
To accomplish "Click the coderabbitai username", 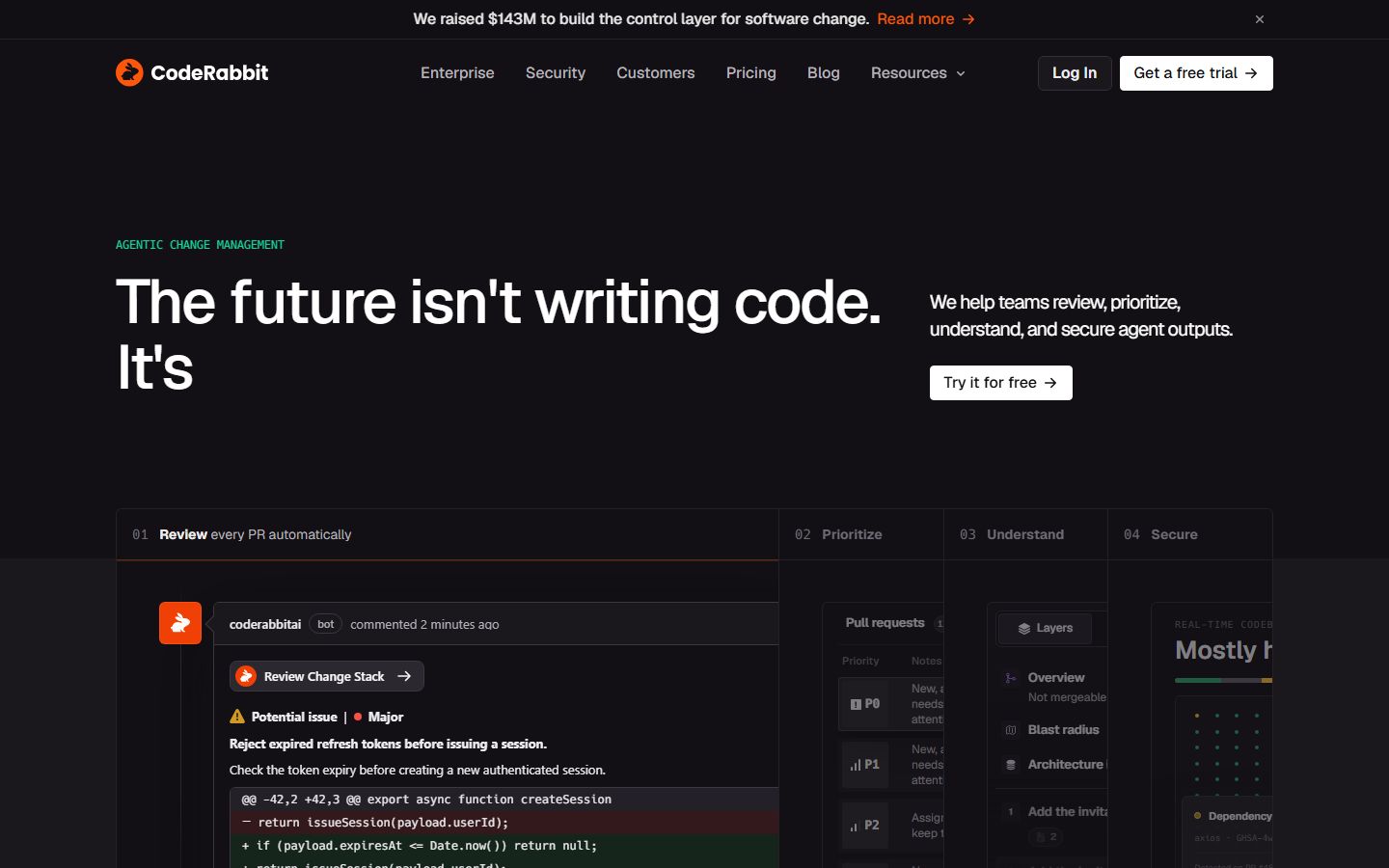I will click(x=265, y=624).
